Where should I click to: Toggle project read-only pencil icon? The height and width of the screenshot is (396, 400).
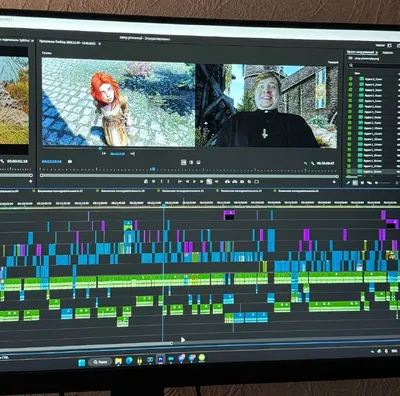tap(348, 183)
